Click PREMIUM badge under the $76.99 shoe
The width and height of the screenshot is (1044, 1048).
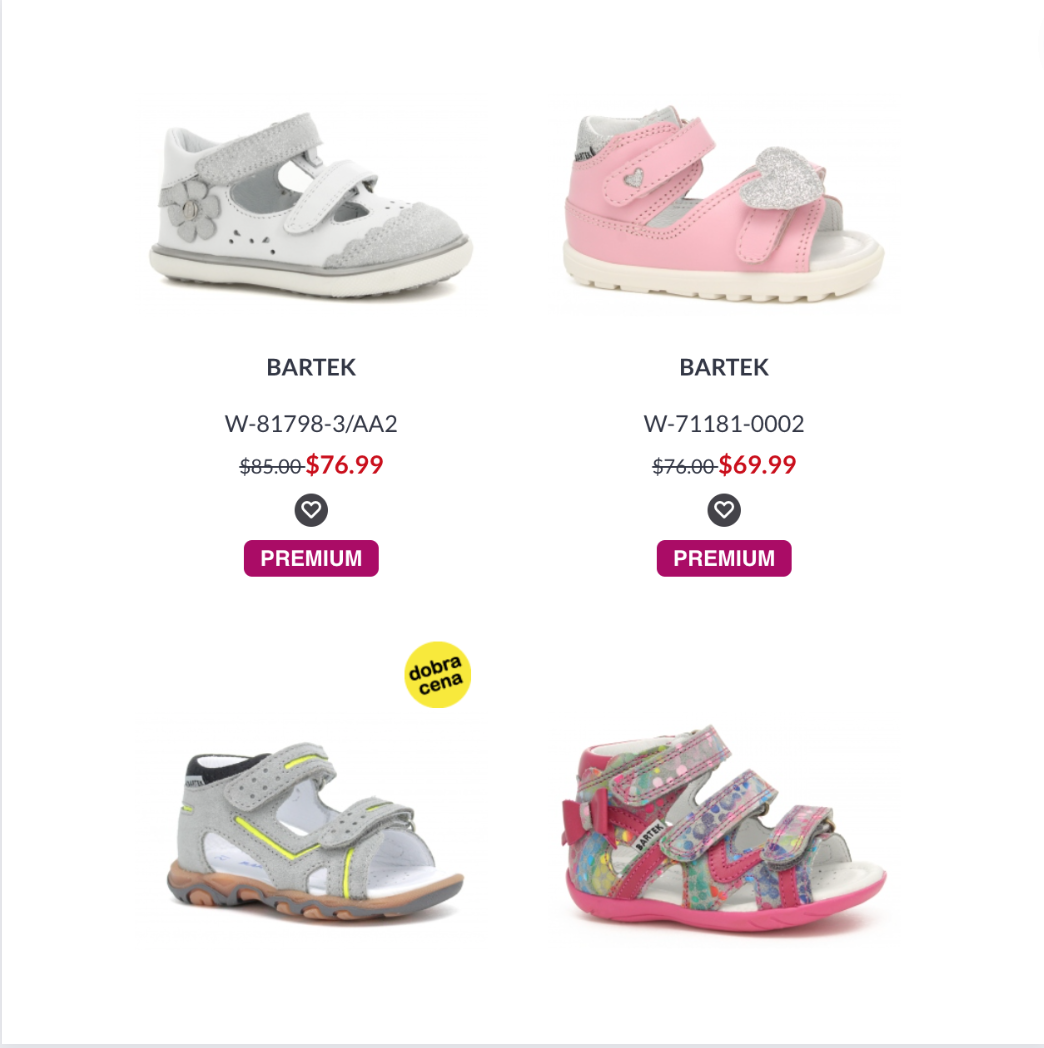[311, 558]
